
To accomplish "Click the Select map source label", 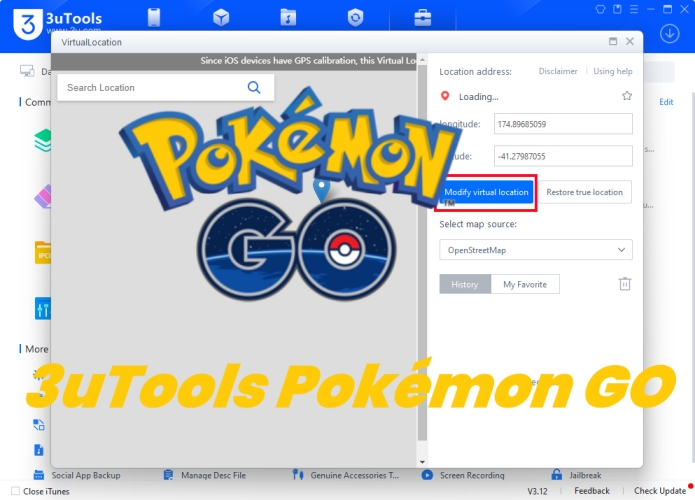I will 478,224.
